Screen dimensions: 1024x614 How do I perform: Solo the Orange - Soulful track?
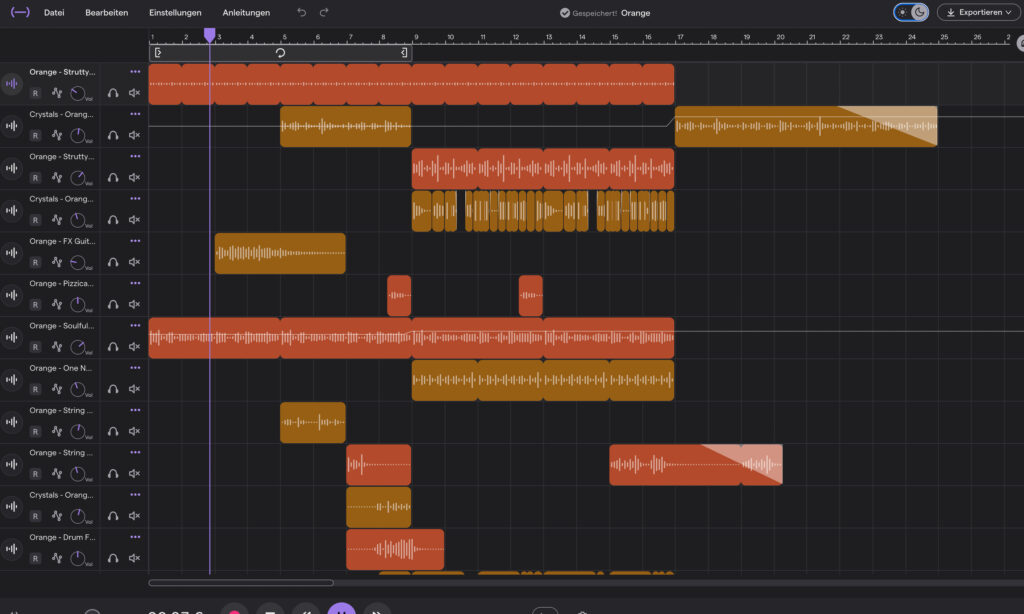113,346
